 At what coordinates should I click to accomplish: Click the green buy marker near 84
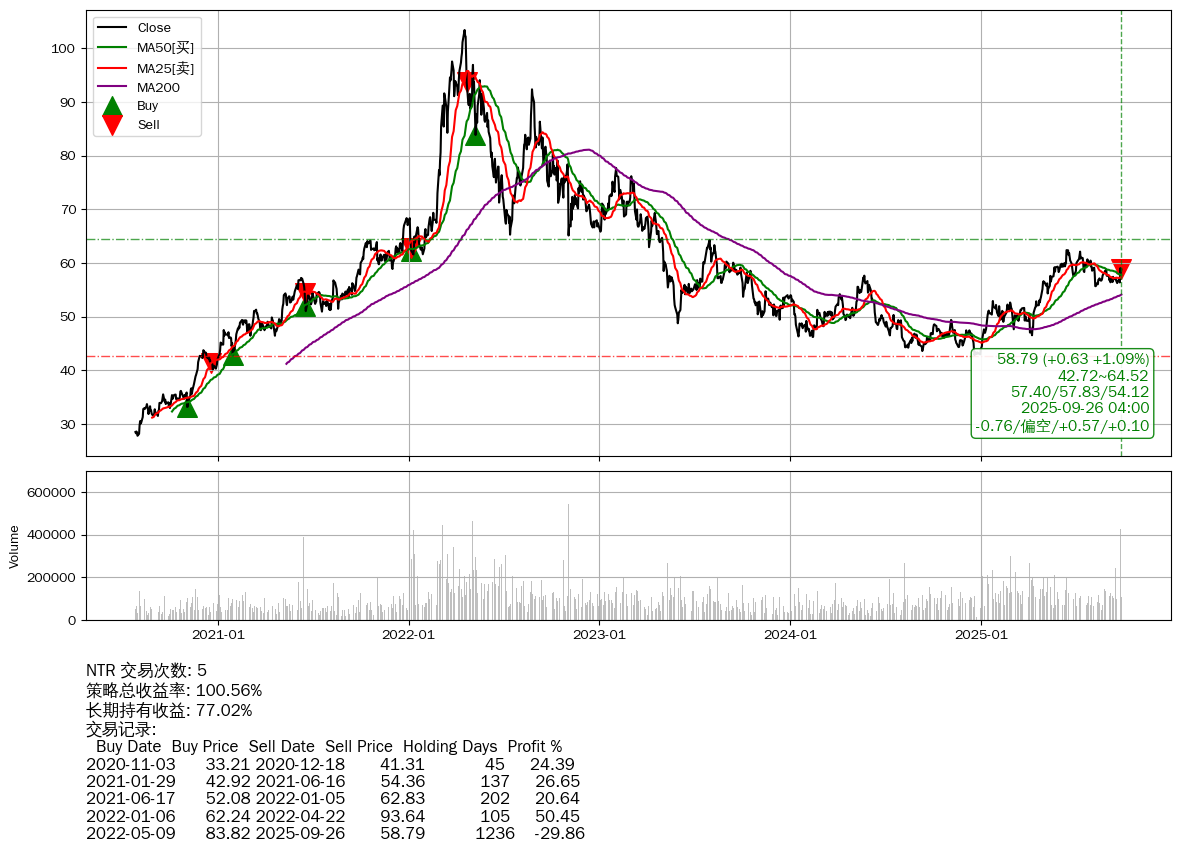click(x=475, y=135)
